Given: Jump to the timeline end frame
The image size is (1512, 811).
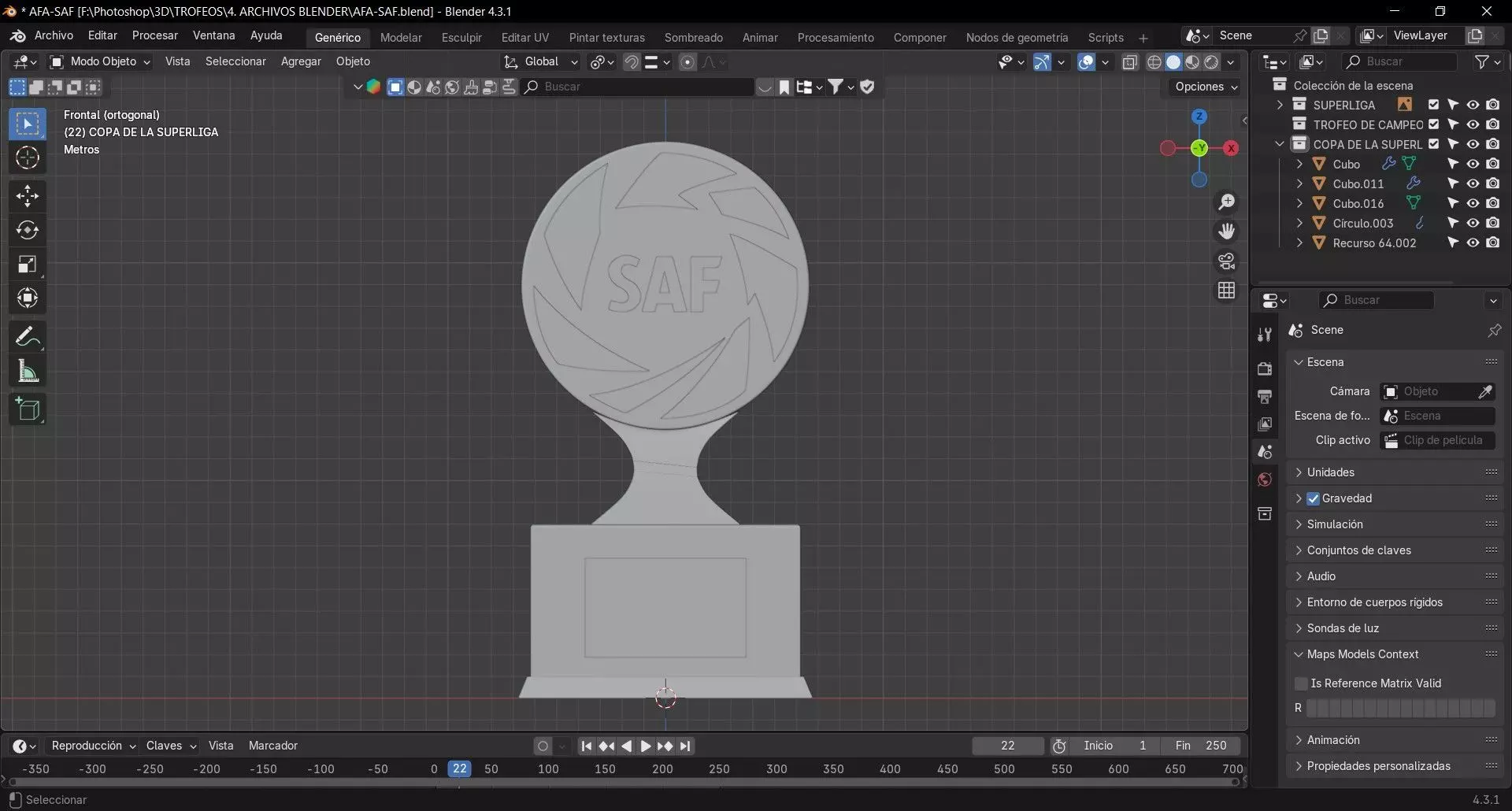Looking at the screenshot, I should click(685, 746).
